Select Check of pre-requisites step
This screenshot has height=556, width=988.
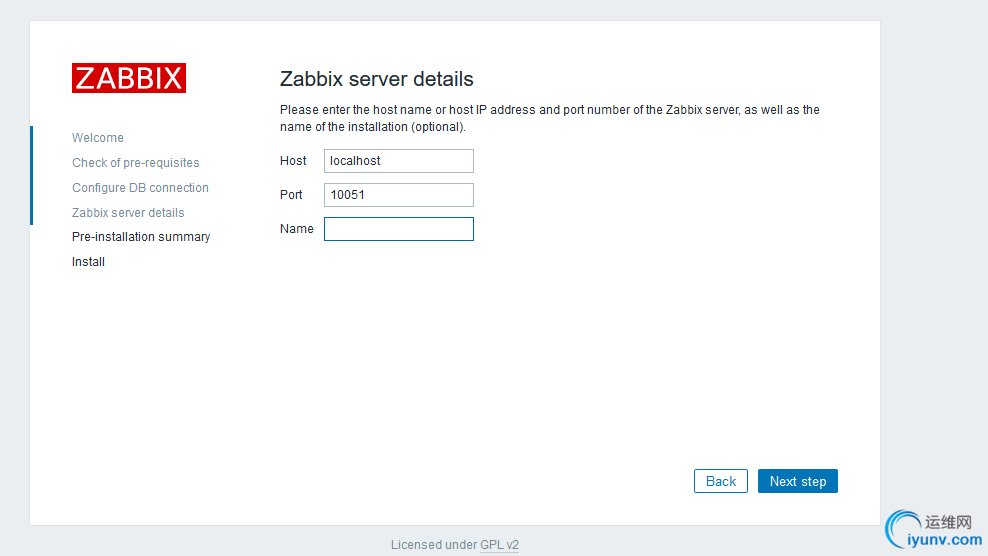point(135,163)
